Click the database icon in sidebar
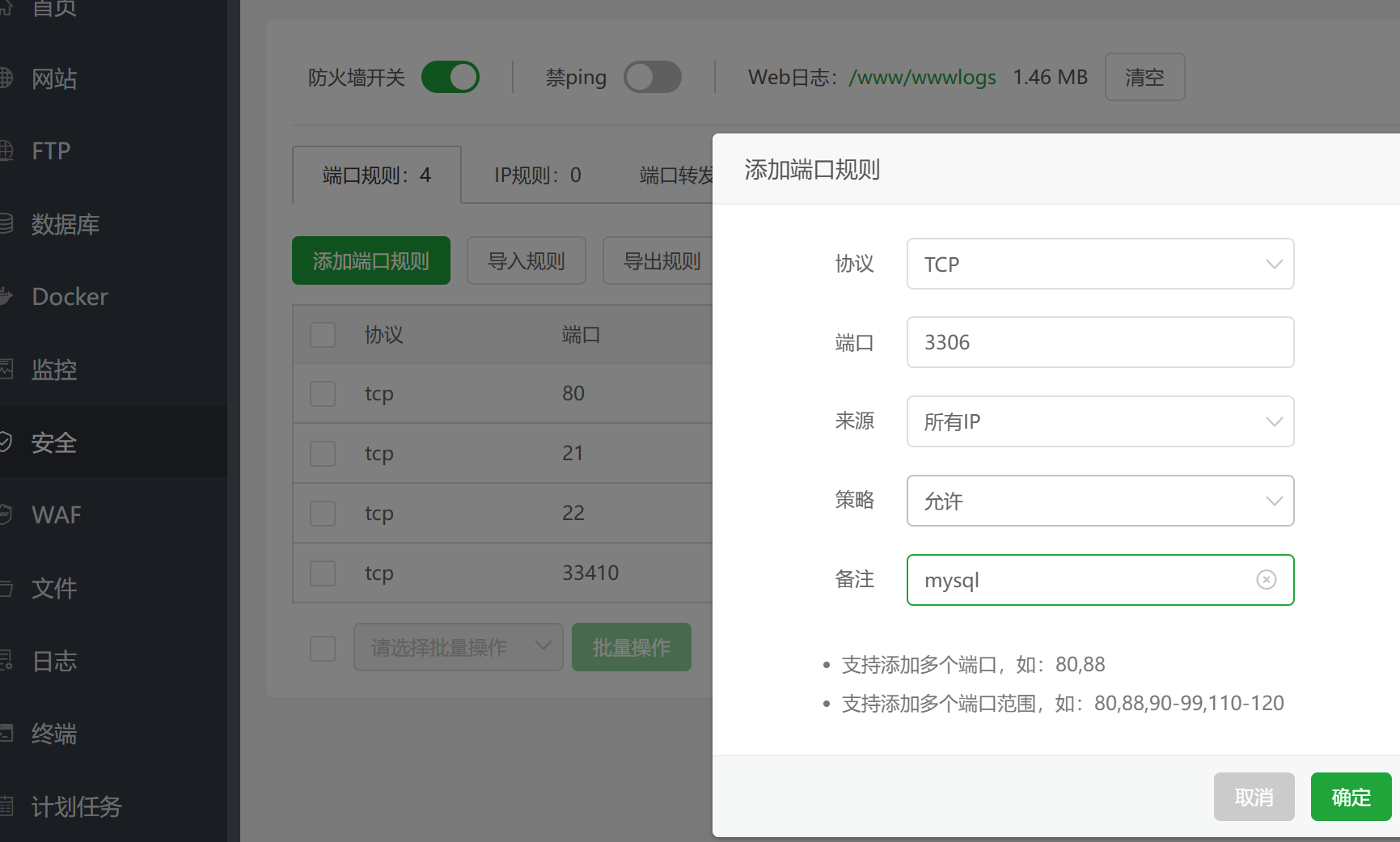1400x842 pixels. [5, 224]
